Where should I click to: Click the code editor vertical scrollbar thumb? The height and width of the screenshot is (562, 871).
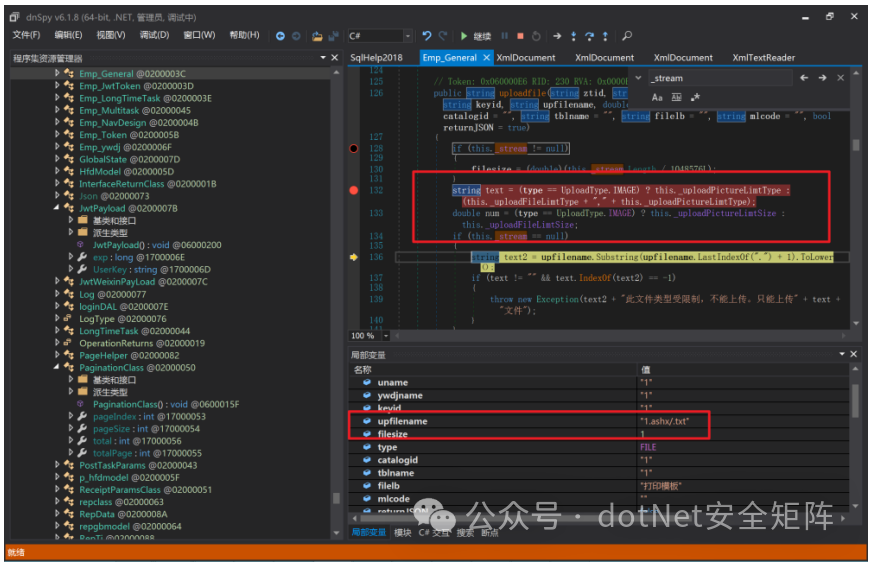(855, 145)
